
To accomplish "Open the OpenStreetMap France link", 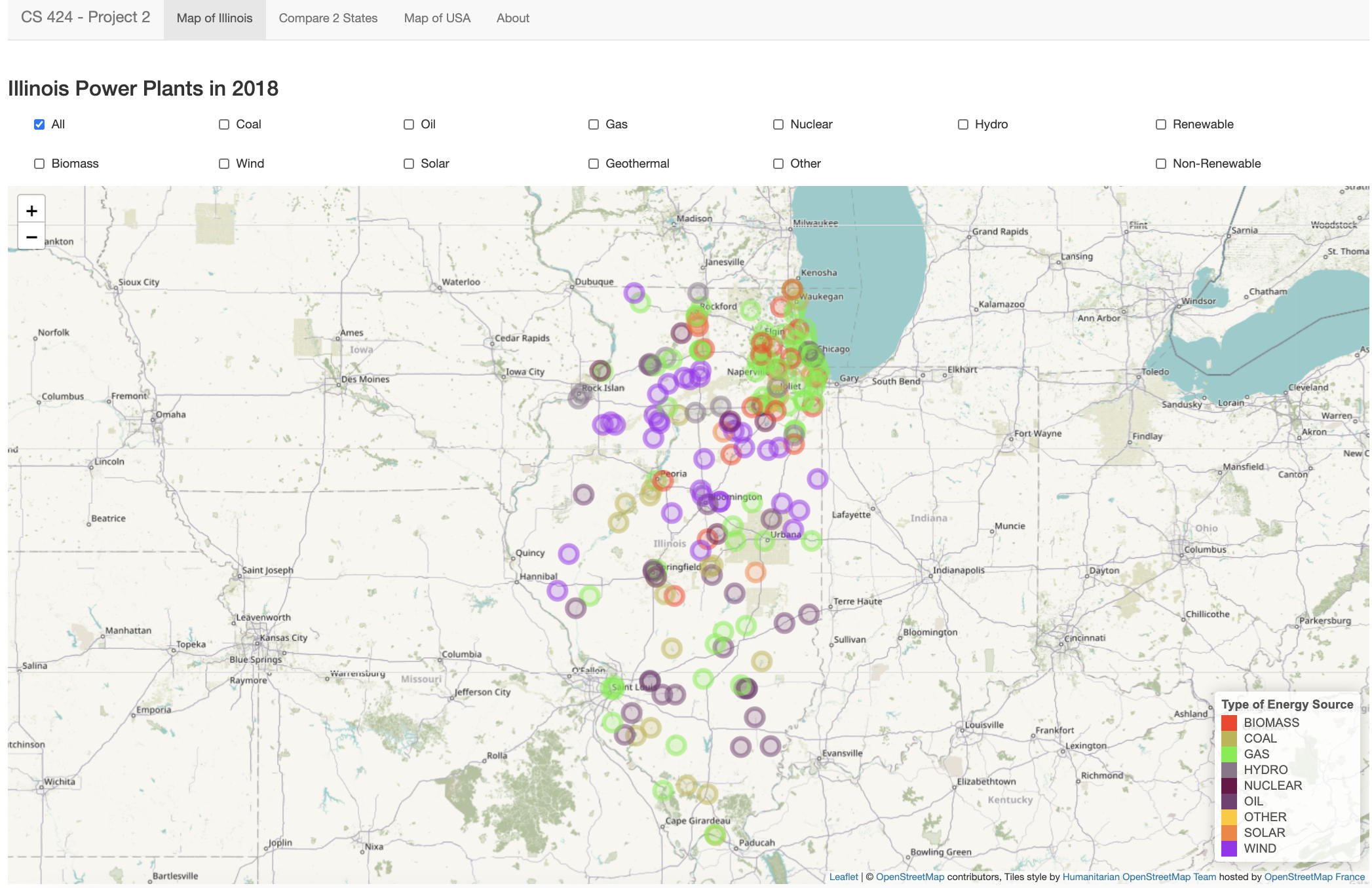I will click(x=1314, y=877).
